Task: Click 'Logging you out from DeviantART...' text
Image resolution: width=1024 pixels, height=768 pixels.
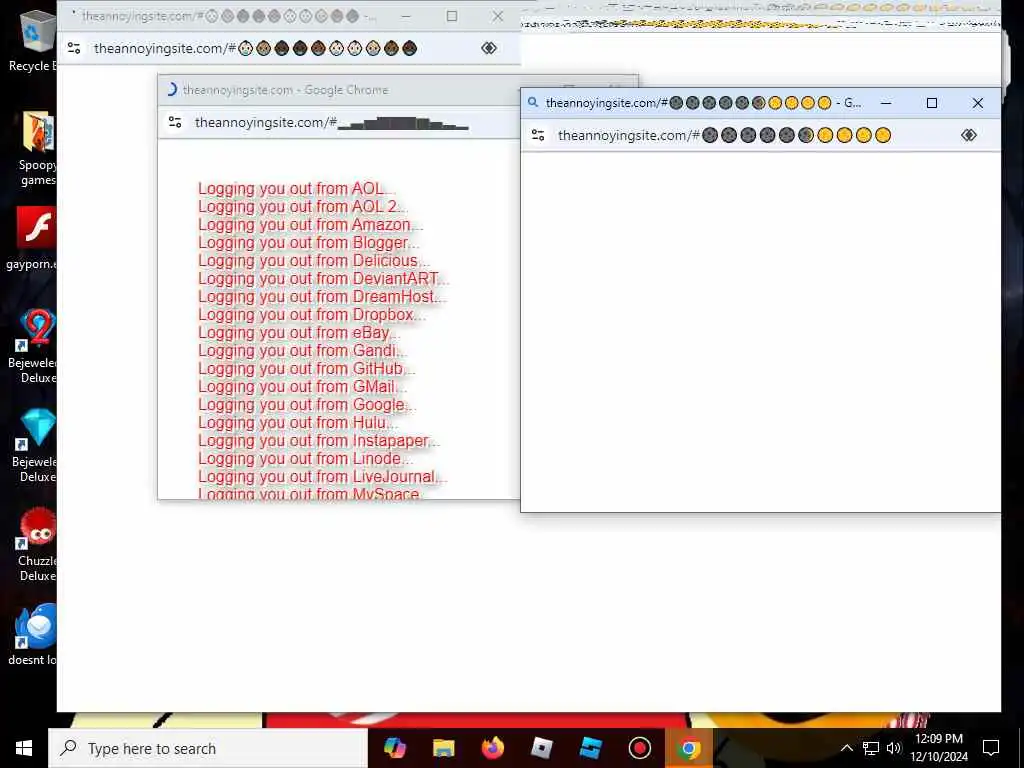Action: tap(323, 279)
